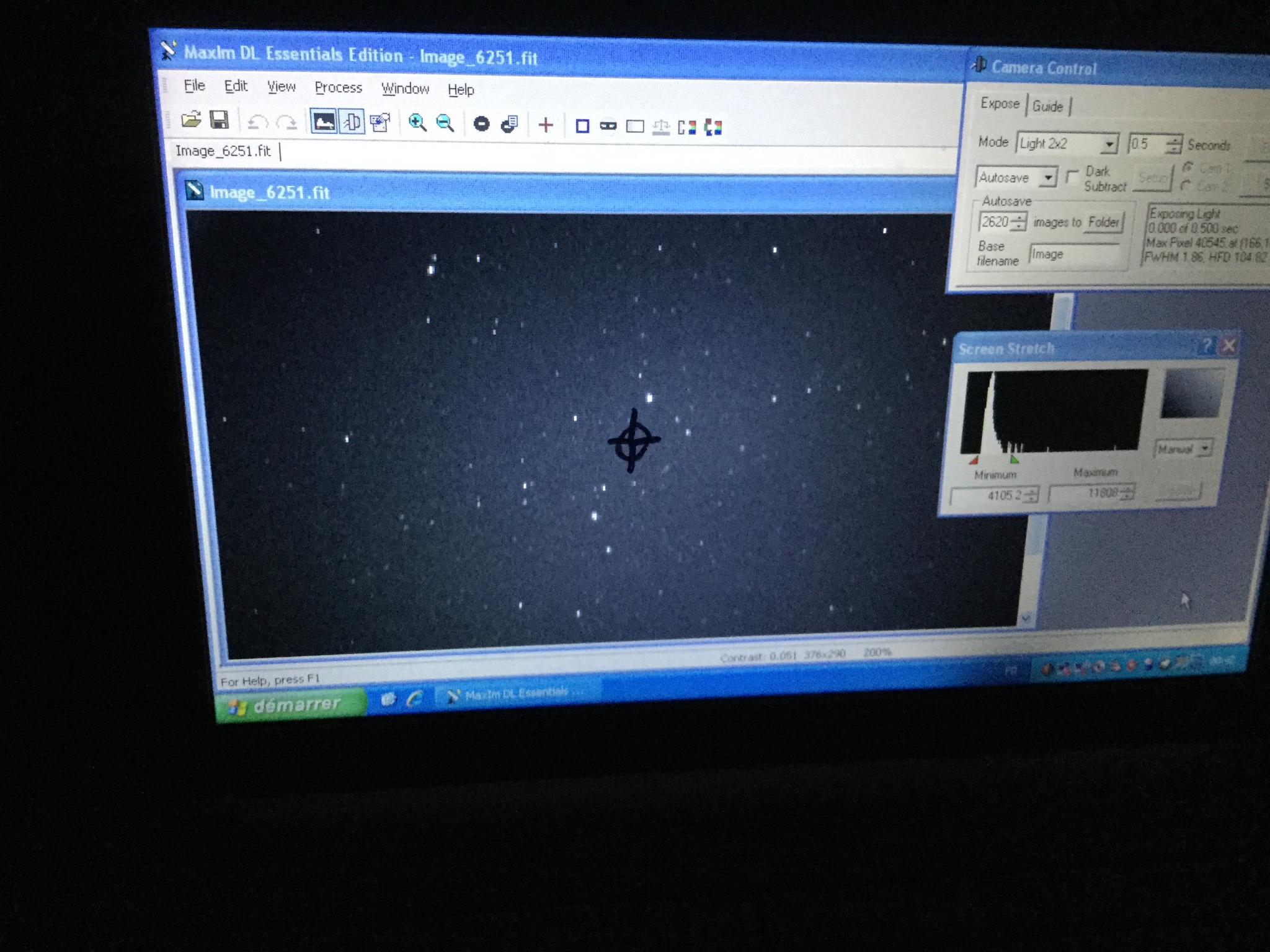The width and height of the screenshot is (1270, 952).
Task: Open the Mode Light 2x2 dropdown
Action: tap(1109, 145)
